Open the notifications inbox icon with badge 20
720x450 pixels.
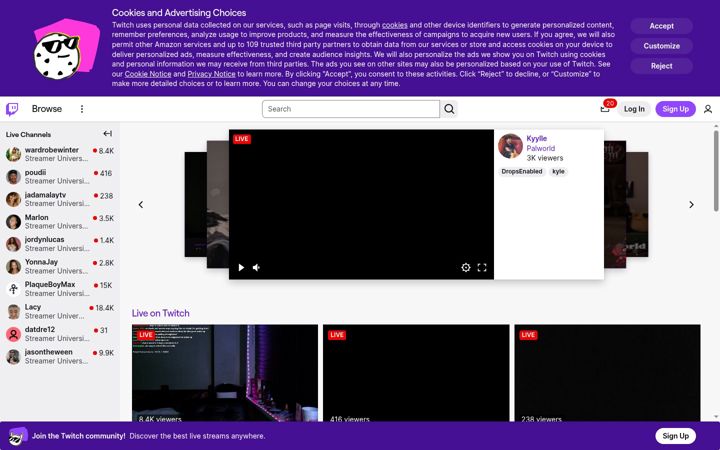click(x=605, y=109)
